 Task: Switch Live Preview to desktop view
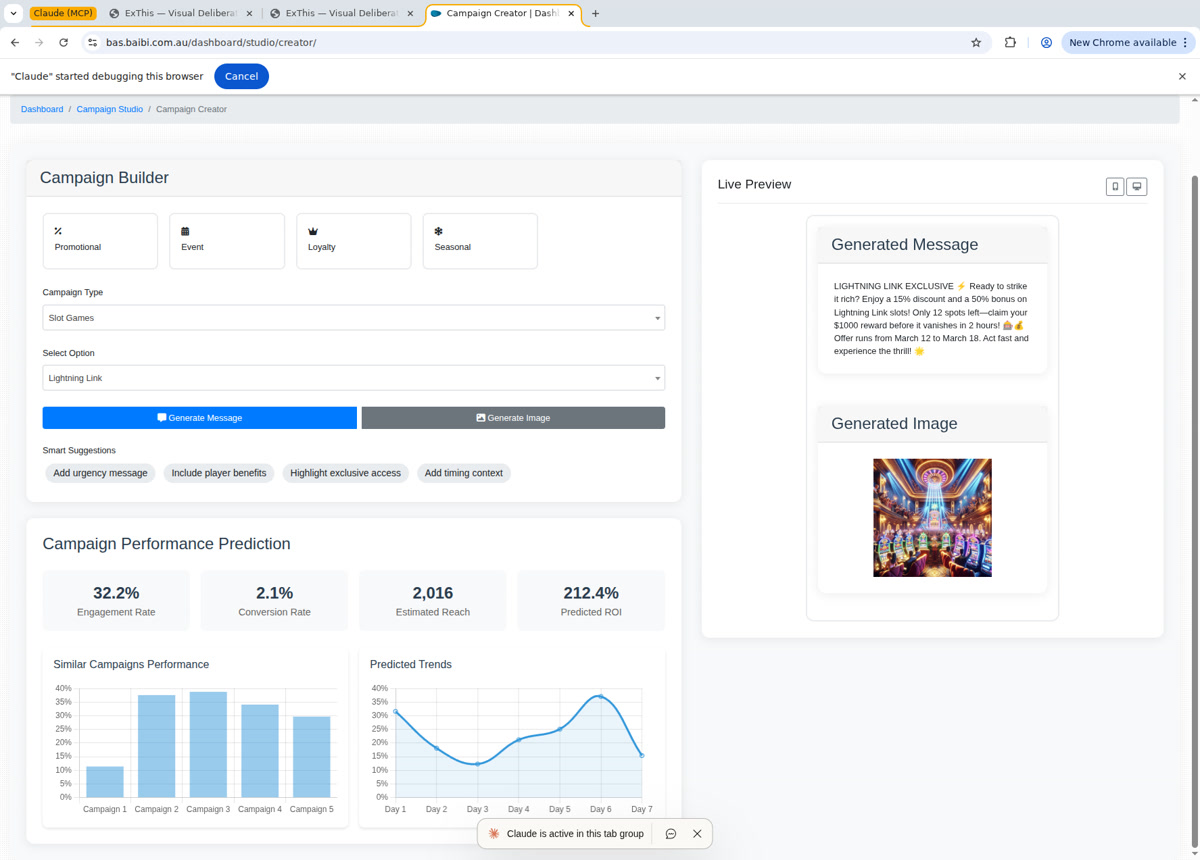pos(1137,186)
